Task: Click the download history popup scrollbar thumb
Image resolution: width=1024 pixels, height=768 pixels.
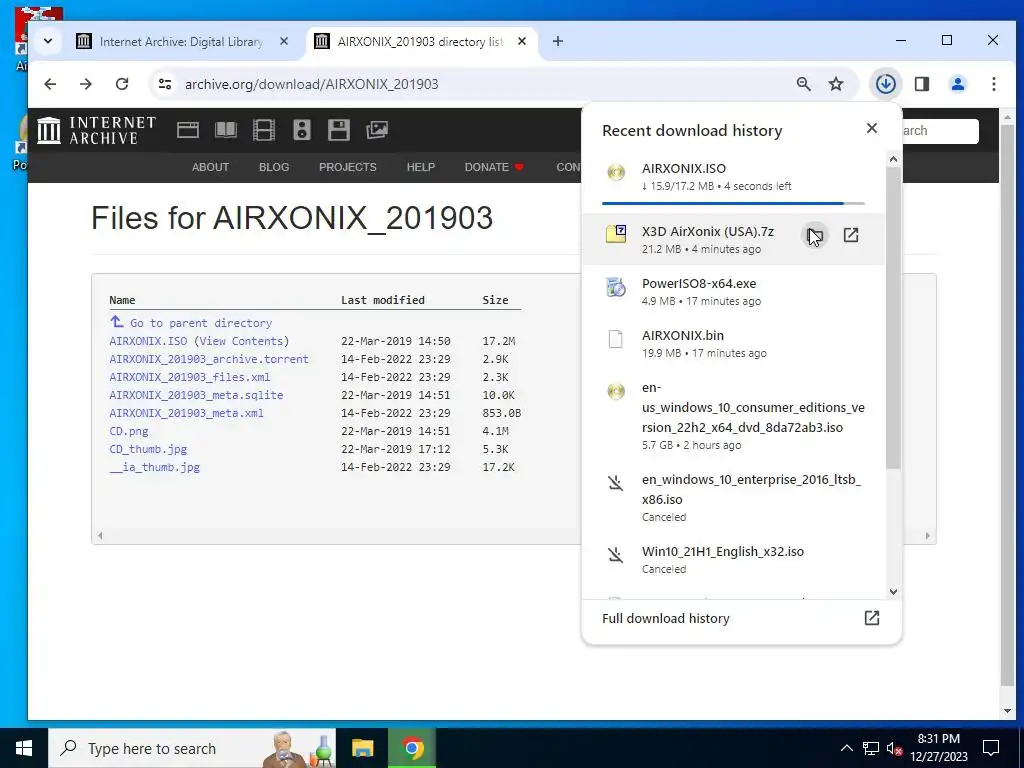Action: [x=893, y=317]
